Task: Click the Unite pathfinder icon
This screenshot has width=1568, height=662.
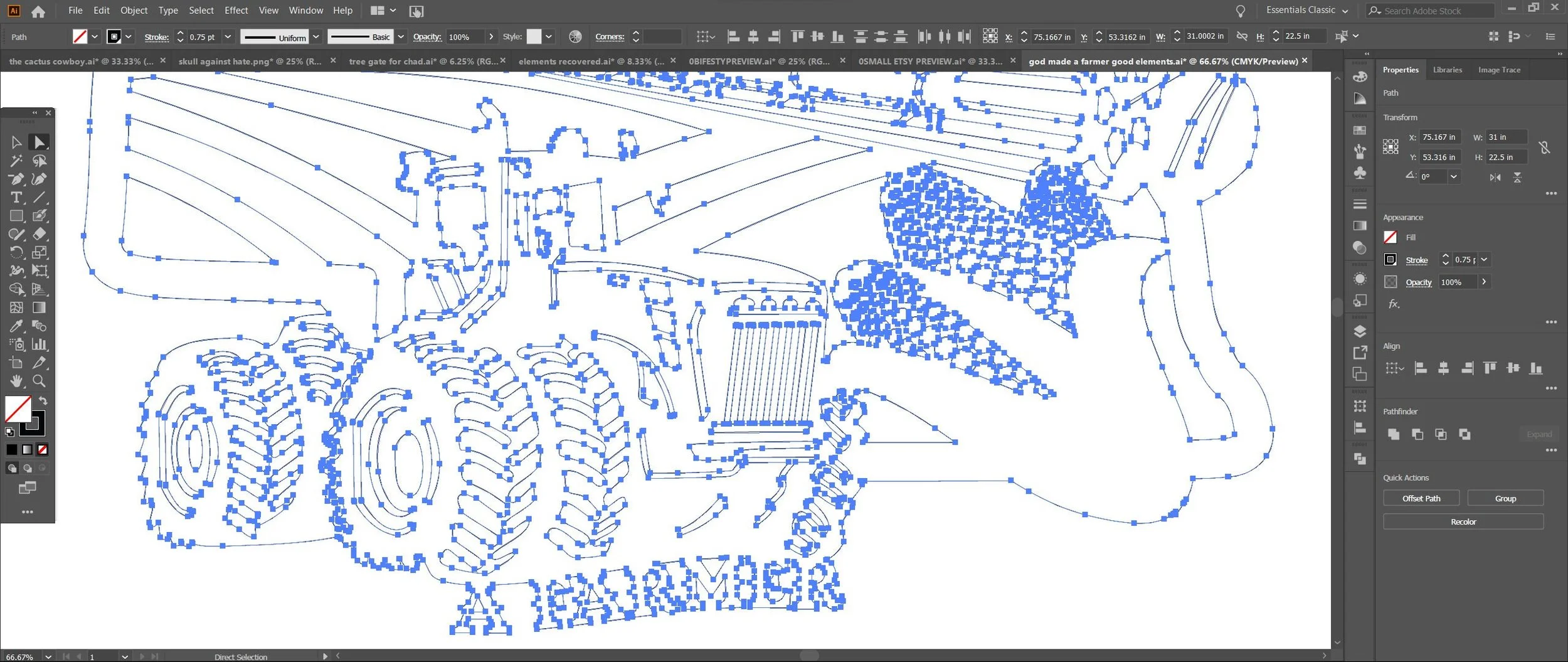Action: tap(1394, 434)
